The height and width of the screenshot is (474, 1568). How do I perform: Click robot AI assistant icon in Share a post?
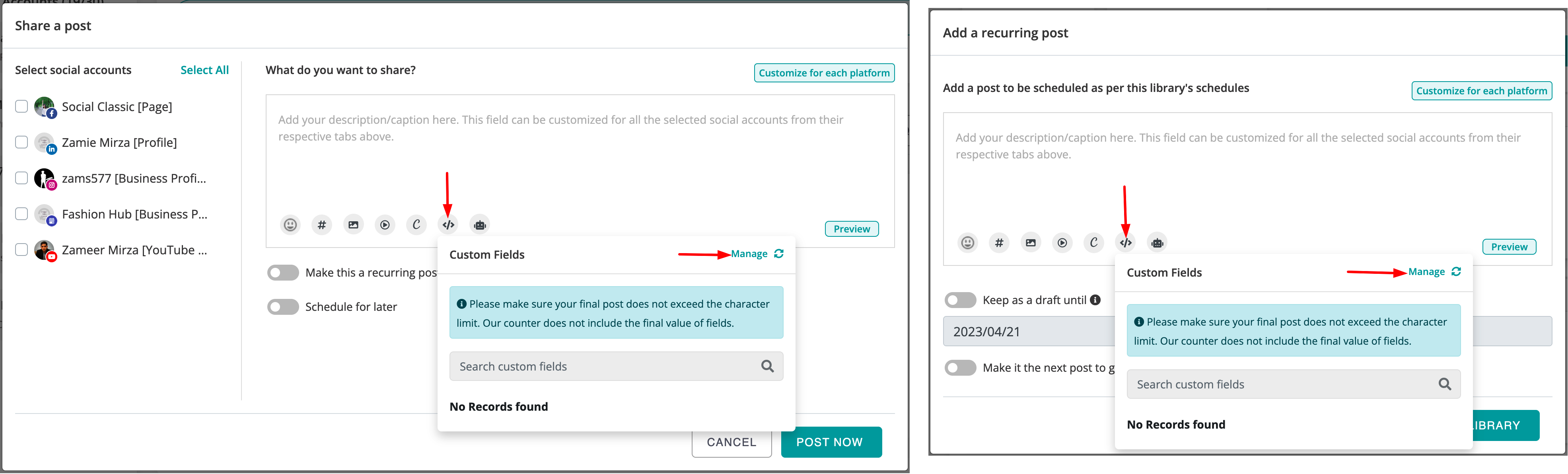(x=480, y=225)
